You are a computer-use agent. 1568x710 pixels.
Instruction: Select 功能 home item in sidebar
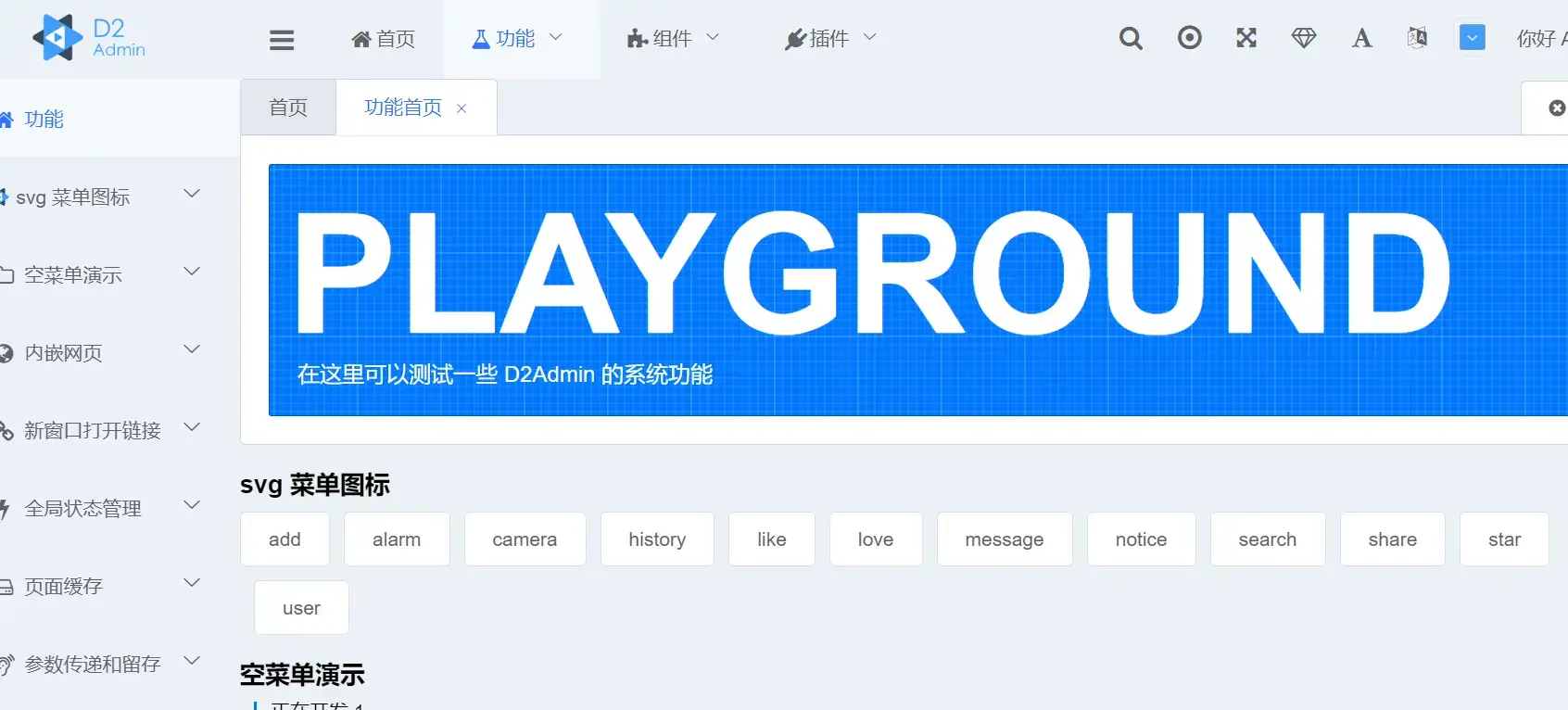point(44,119)
